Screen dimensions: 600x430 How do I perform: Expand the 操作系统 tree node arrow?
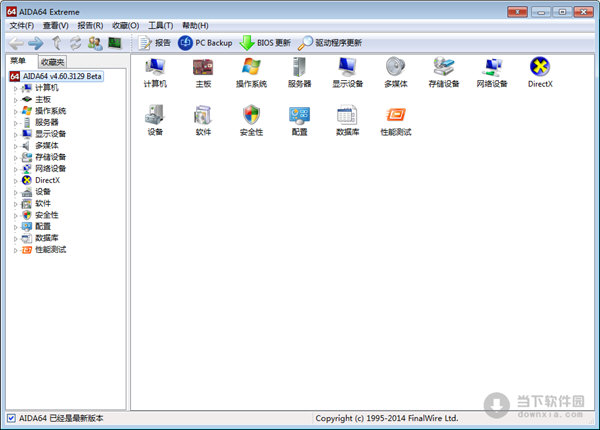16,112
